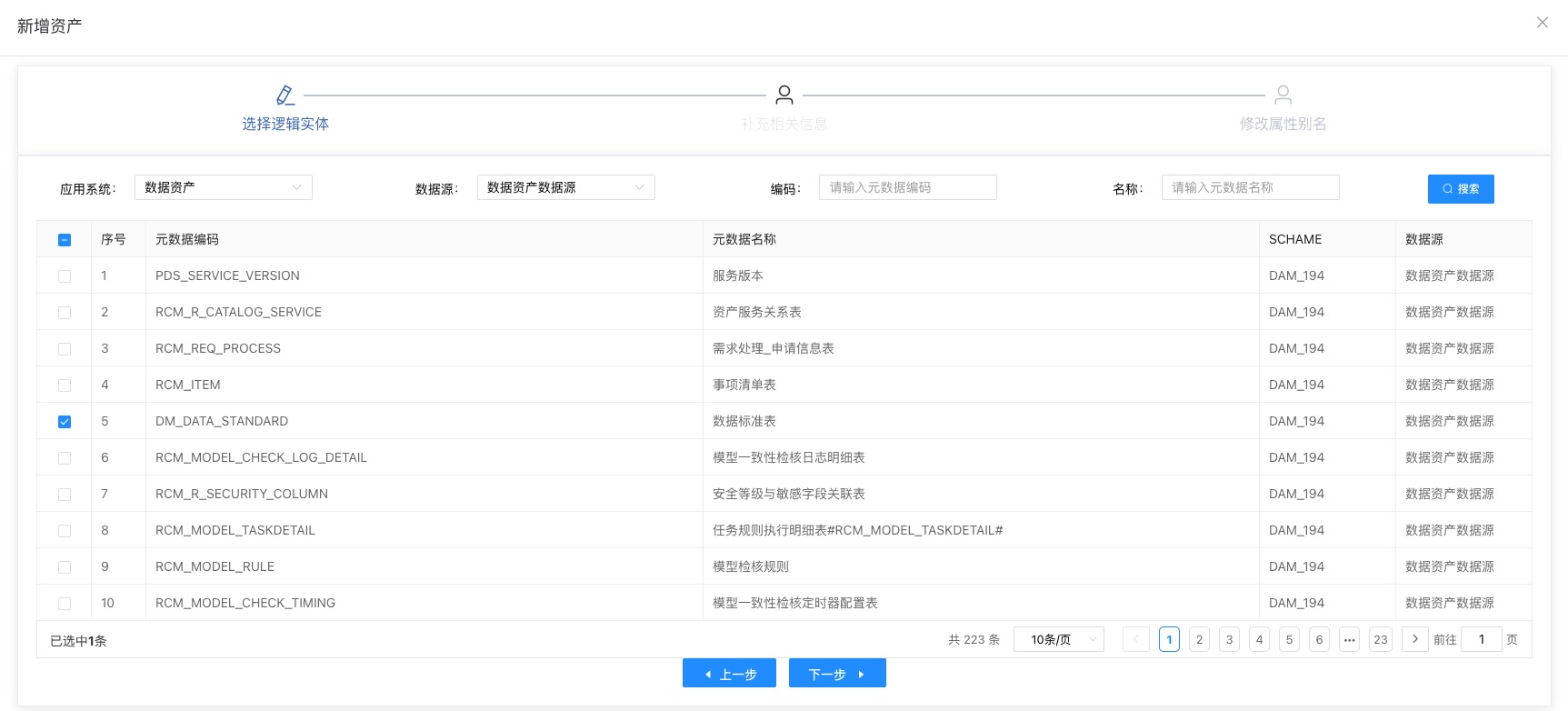Screen dimensions: 1568x711
Task: Go to page 3
Action: click(1230, 639)
